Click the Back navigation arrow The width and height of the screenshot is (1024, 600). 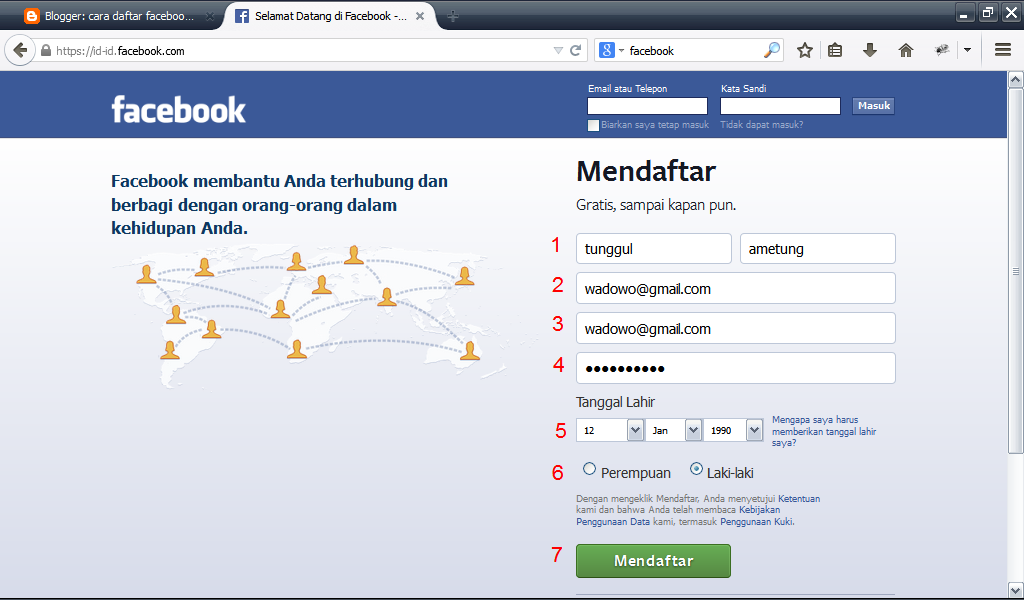20,49
